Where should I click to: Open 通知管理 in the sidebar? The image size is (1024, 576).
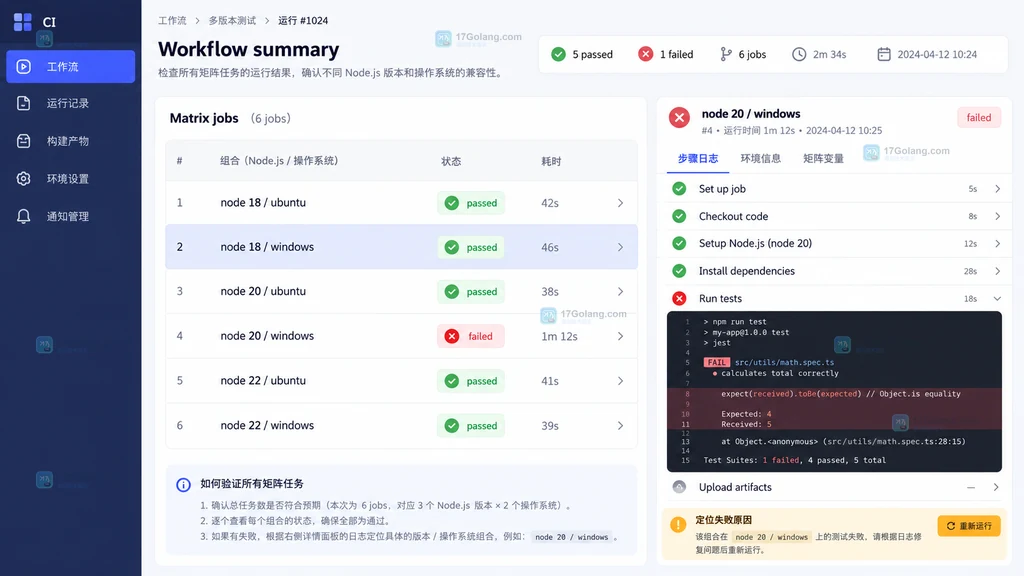71,216
